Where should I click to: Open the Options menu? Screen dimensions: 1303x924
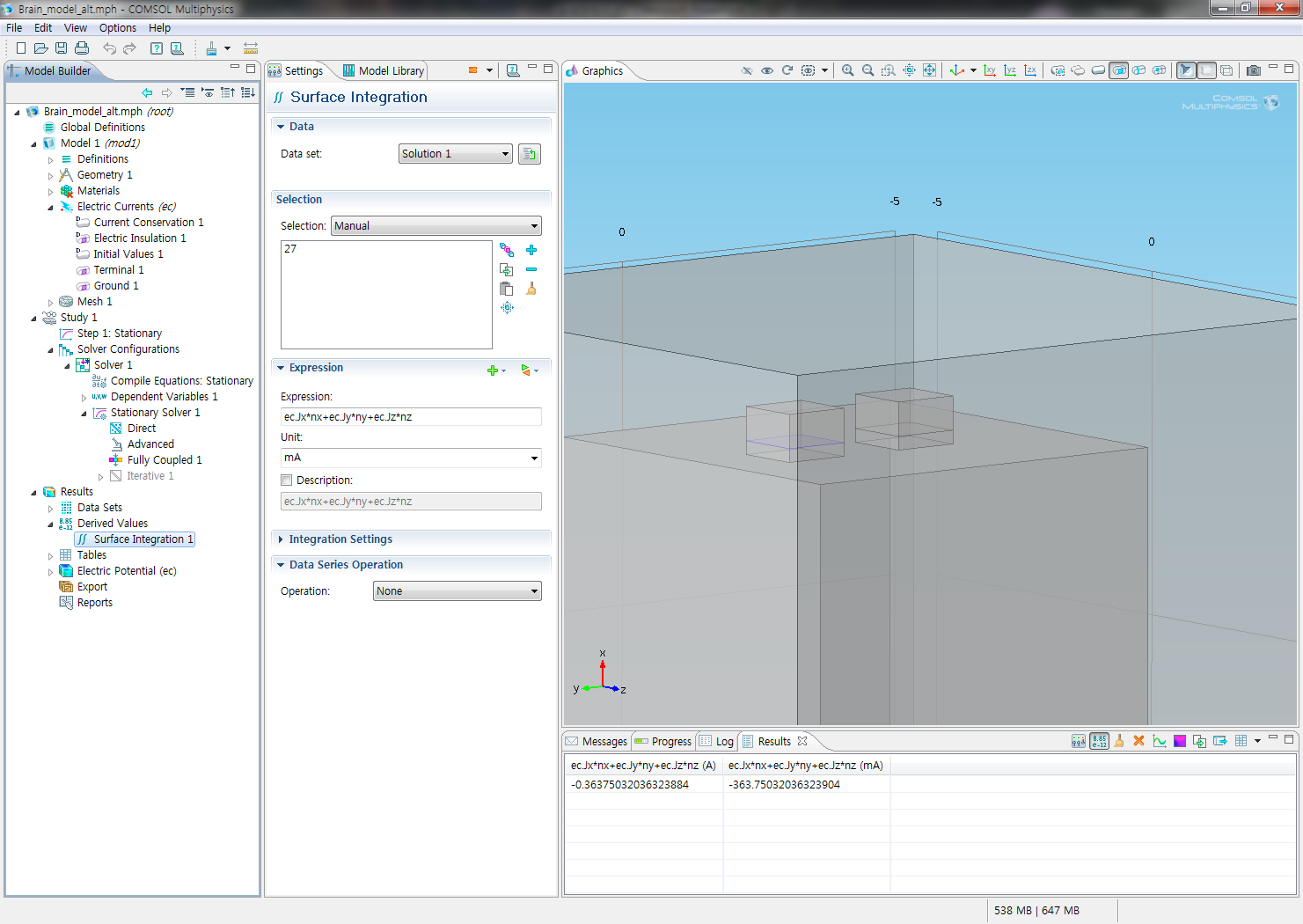pos(117,28)
